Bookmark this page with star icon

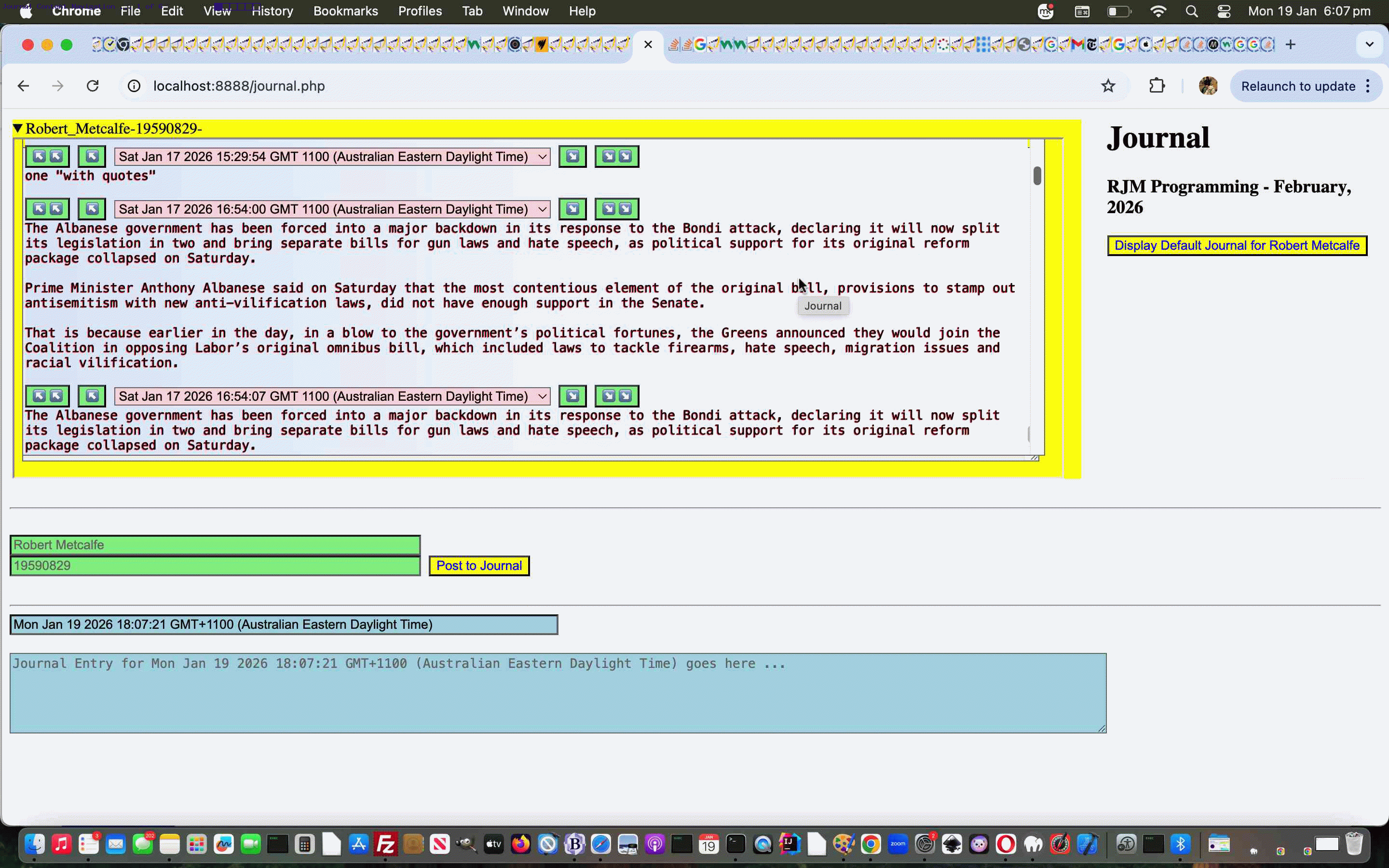1108,86
